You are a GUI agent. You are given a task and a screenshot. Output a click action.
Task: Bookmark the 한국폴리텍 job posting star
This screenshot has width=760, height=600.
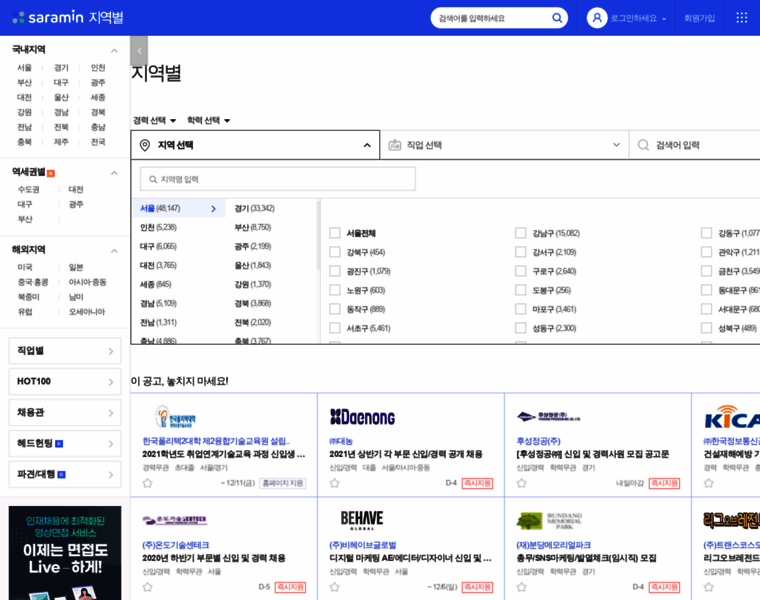[148, 483]
